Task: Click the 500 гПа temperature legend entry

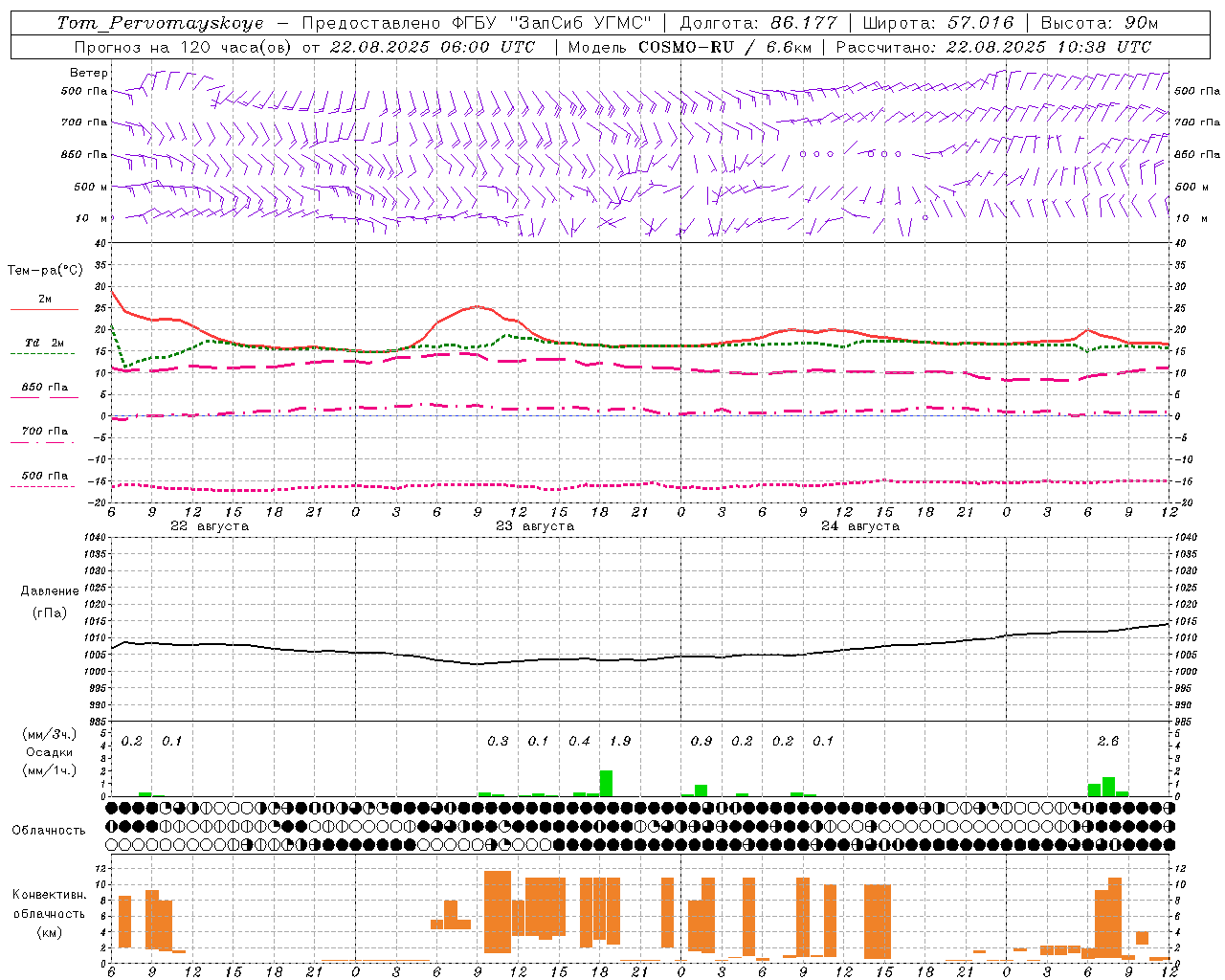Action: point(45,476)
